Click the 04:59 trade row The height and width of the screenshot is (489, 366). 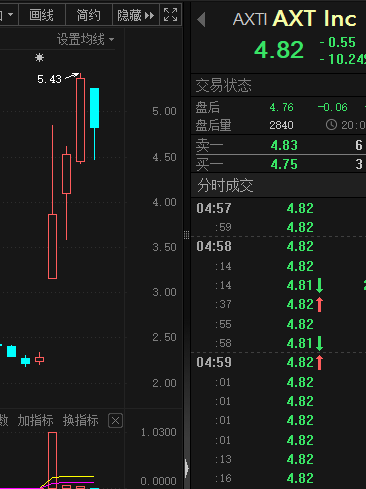click(279, 362)
